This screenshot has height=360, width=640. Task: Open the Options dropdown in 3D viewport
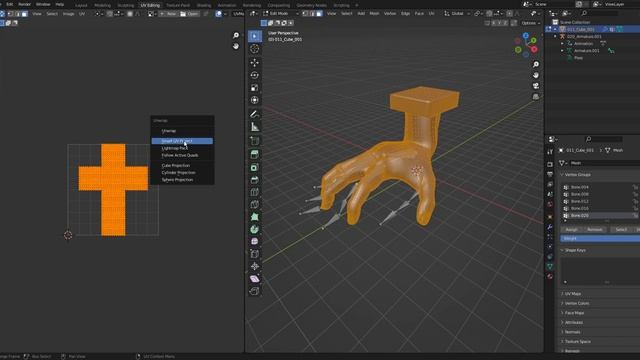click(531, 23)
